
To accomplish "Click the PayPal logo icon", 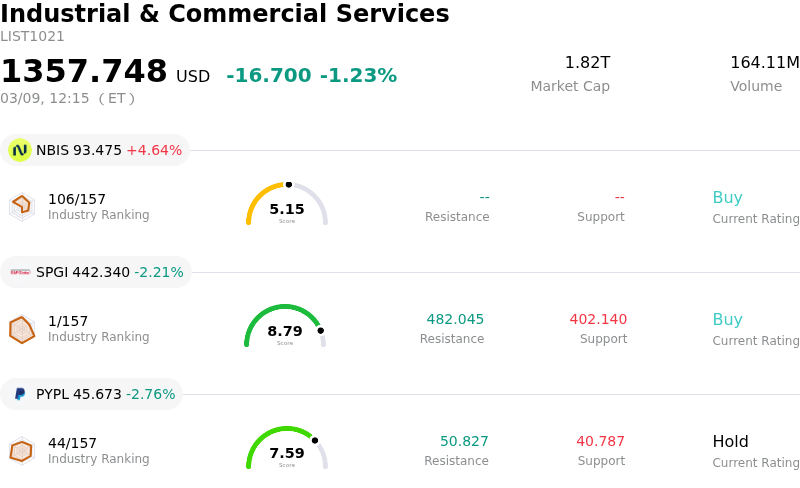I will pyautogui.click(x=20, y=394).
